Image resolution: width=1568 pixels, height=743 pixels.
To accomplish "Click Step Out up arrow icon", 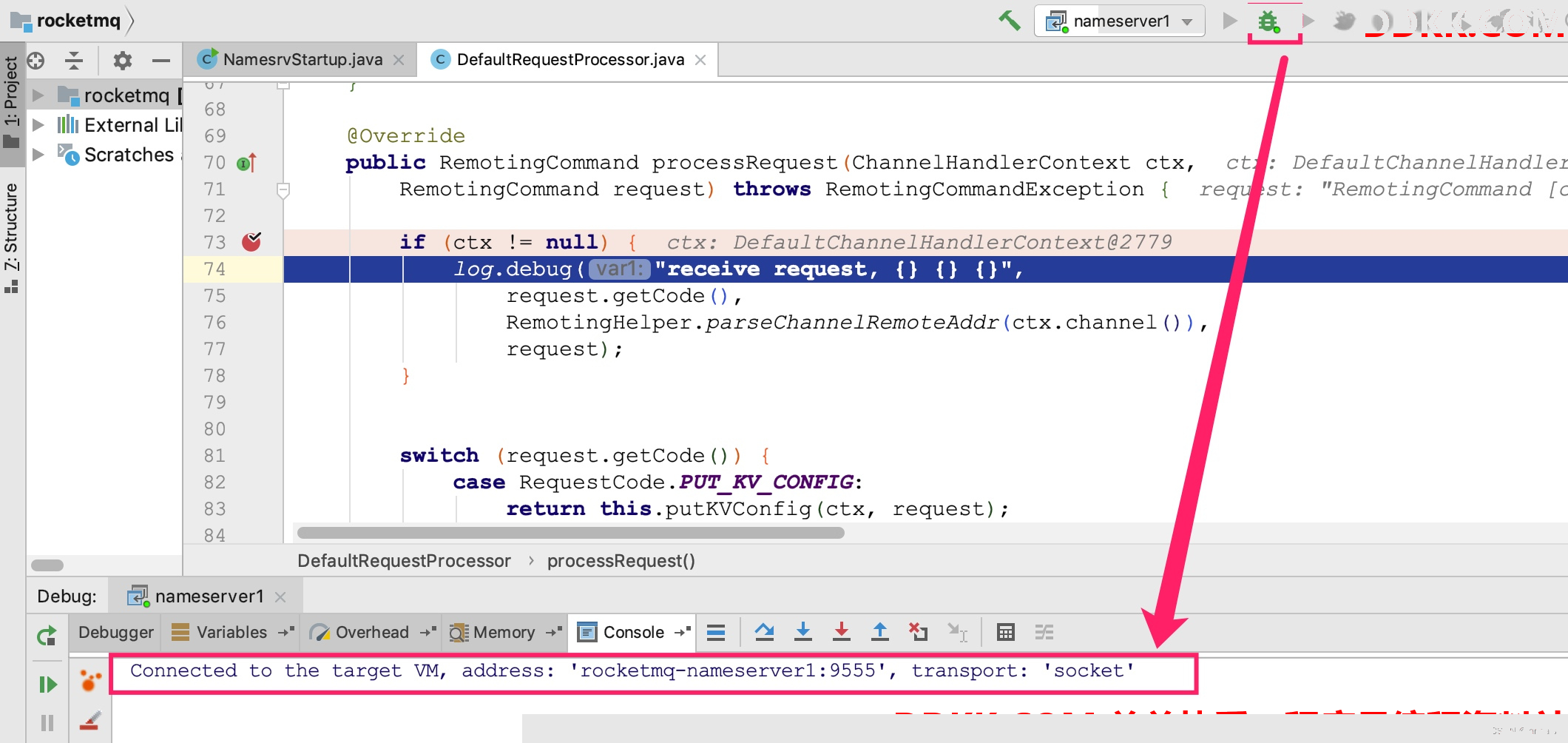I will pyautogui.click(x=879, y=632).
